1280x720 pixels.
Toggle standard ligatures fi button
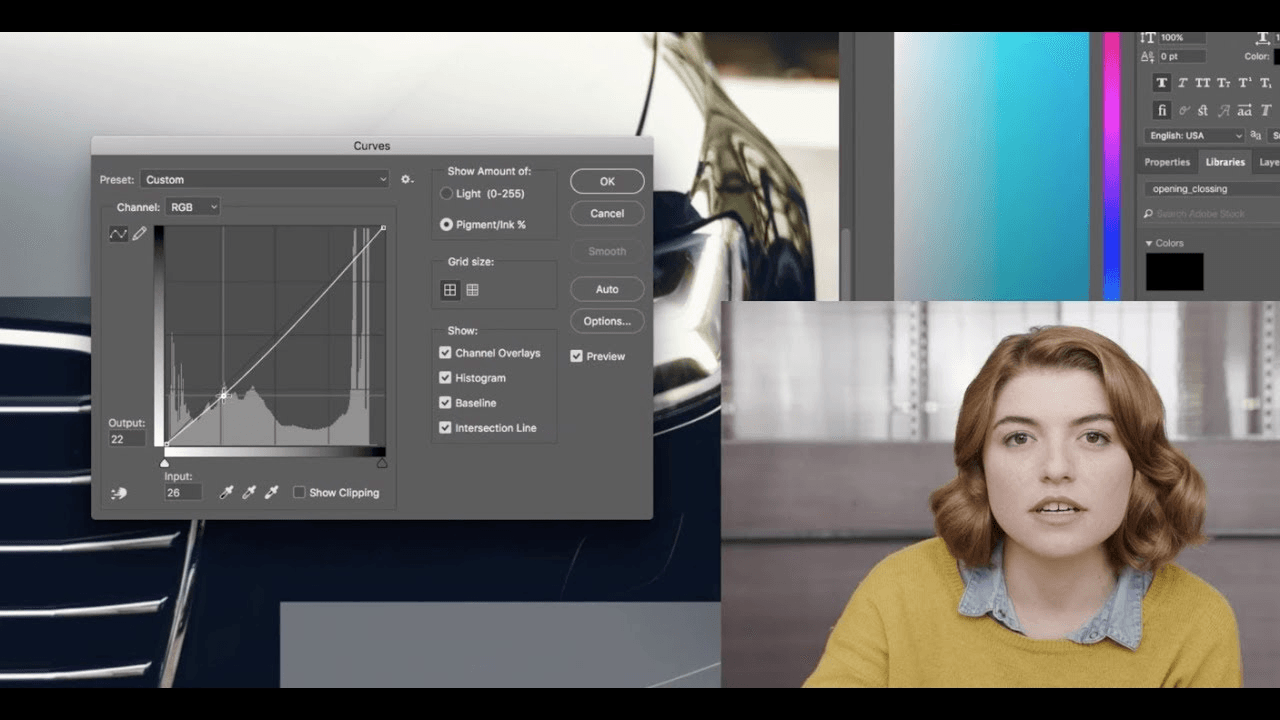[1162, 110]
